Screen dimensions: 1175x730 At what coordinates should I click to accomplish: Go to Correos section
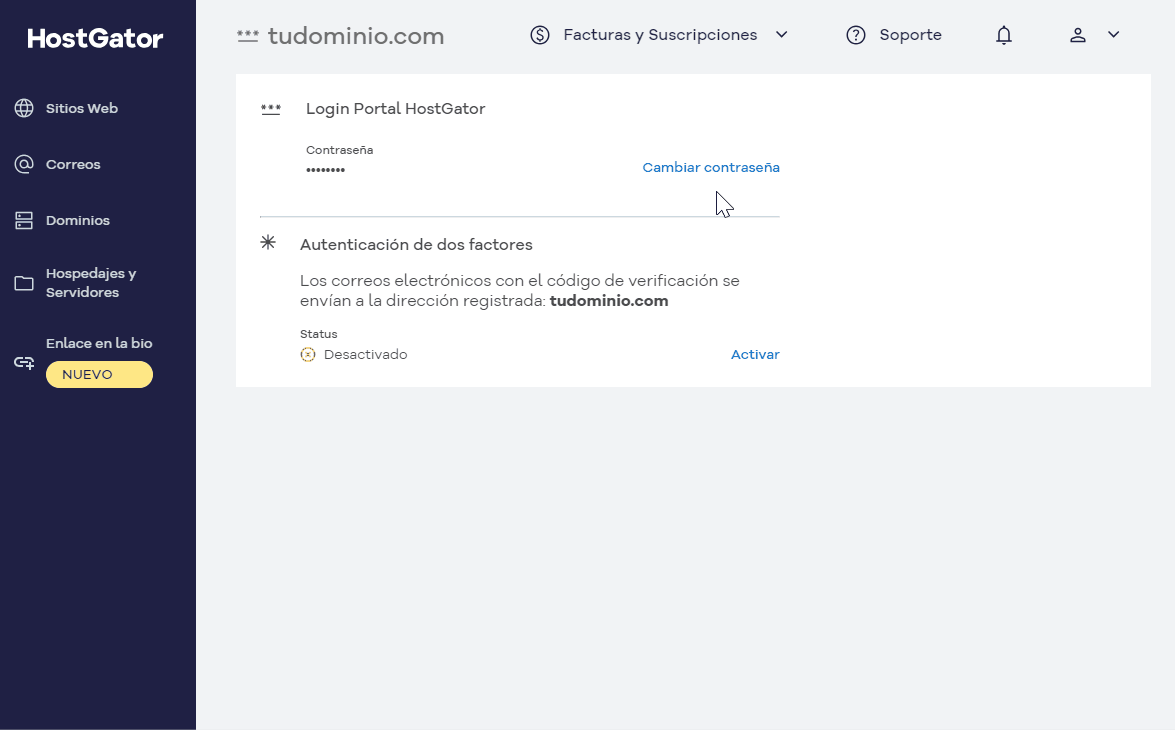[73, 164]
